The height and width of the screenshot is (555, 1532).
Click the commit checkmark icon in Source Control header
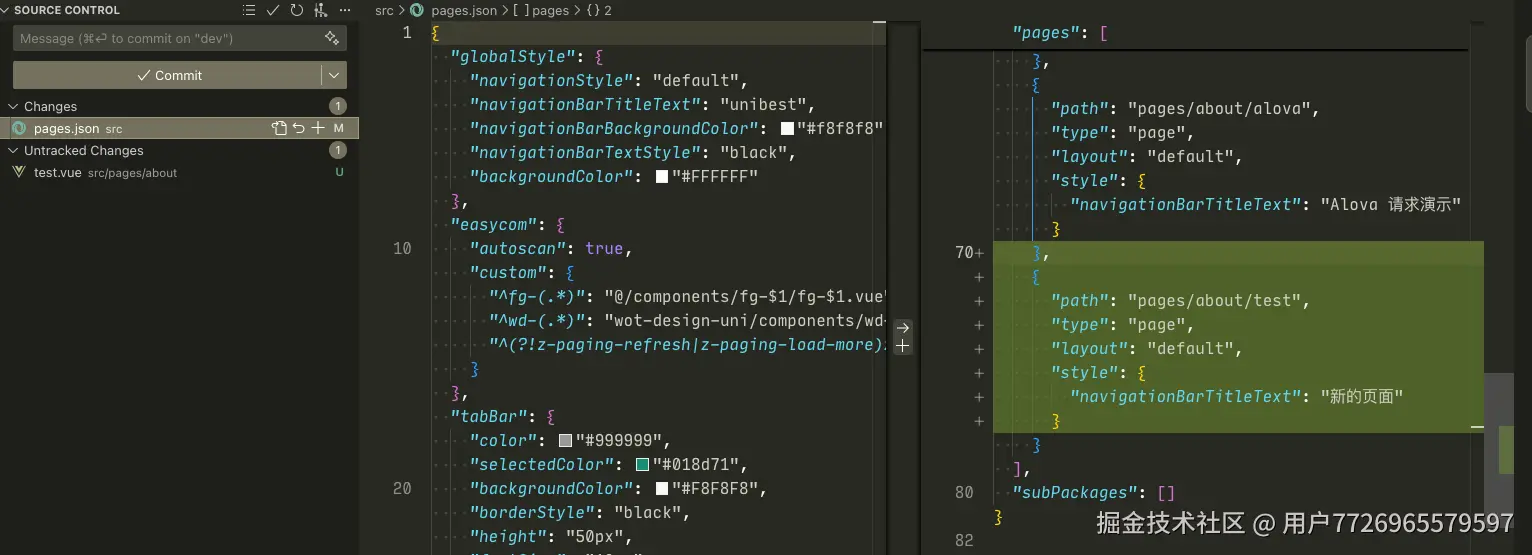click(273, 10)
